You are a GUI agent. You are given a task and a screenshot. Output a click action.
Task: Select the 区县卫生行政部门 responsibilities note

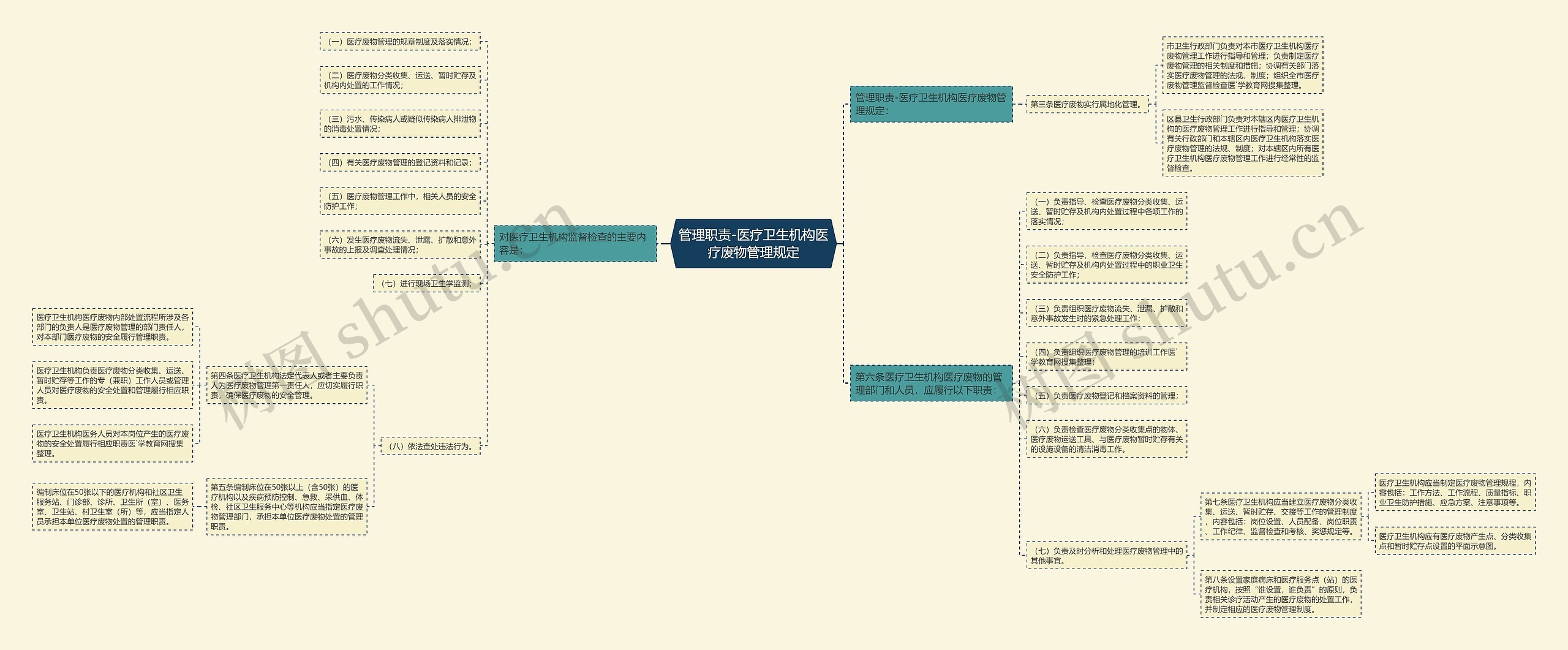click(1242, 143)
